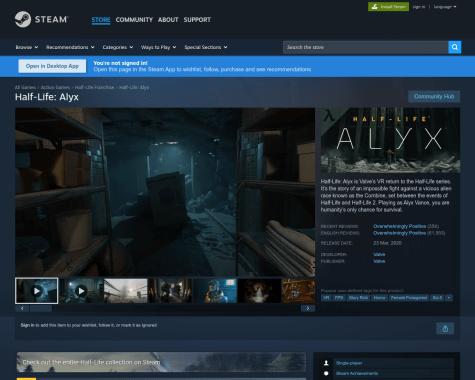475x380 pixels.
Task: Select the FPS tag
Action: click(x=339, y=298)
